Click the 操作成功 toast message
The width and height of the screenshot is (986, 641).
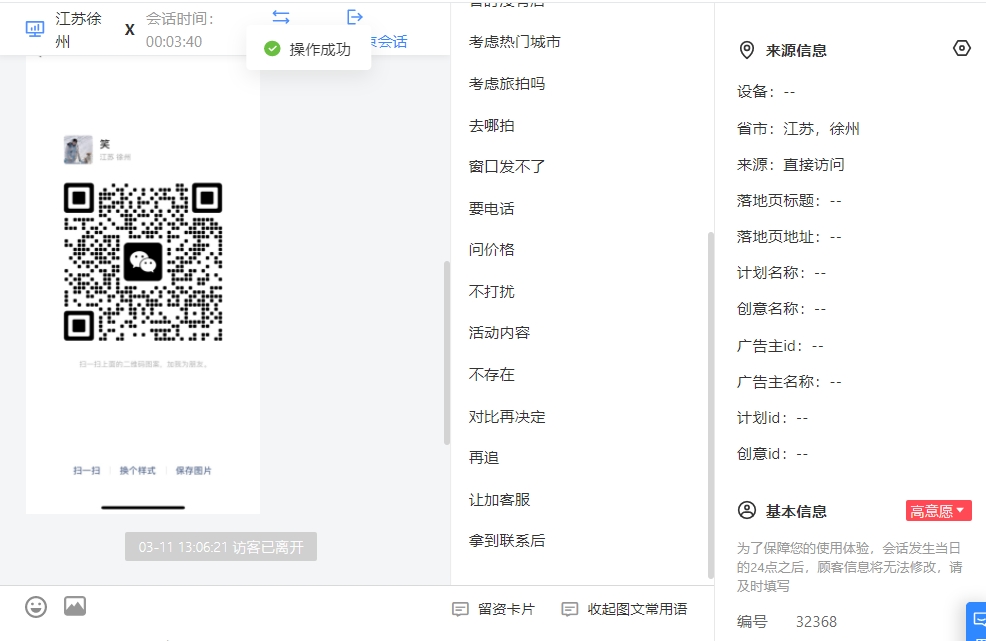tap(308, 48)
